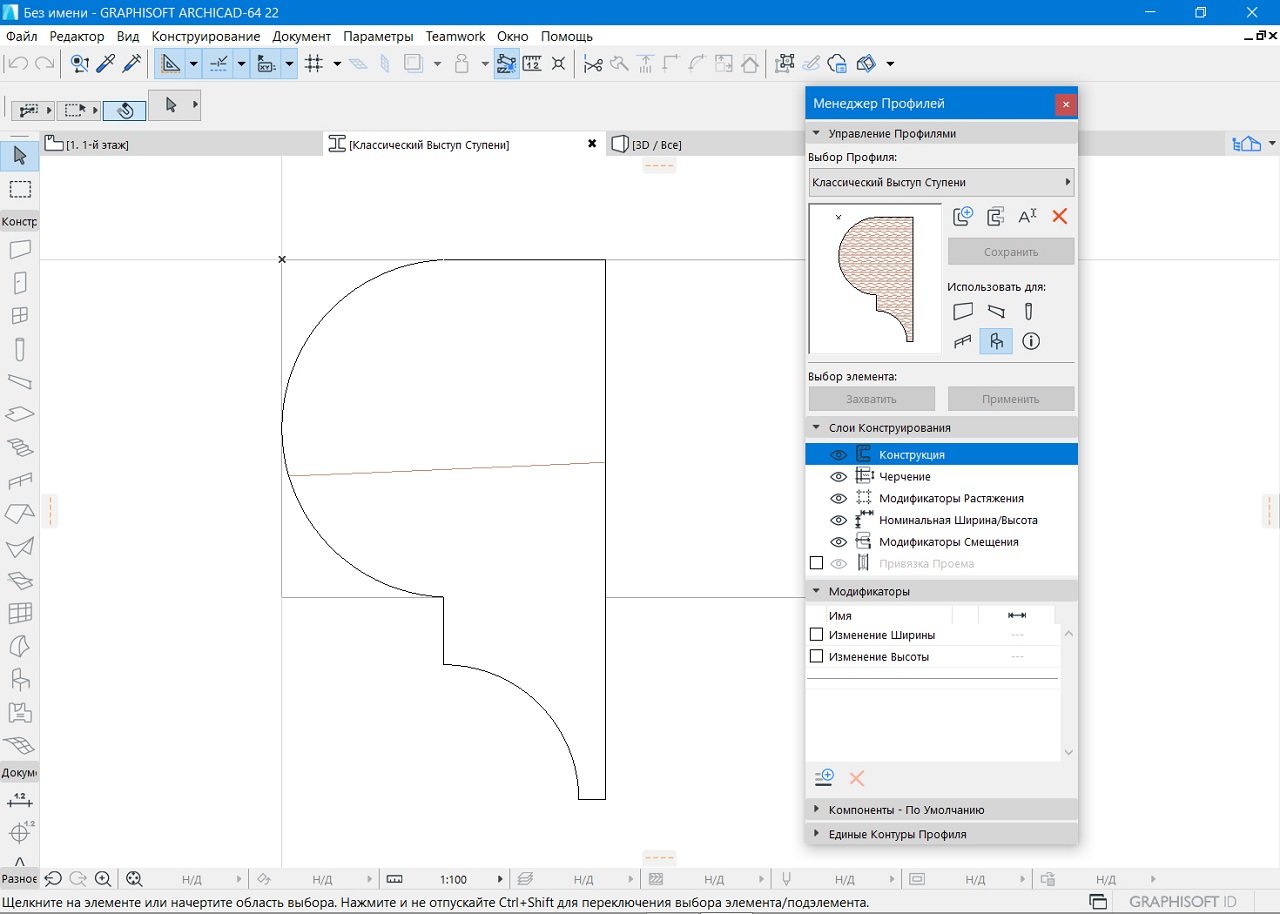Enable the Изменение Ширины checkbox
1280x914 pixels.
pyautogui.click(x=816, y=635)
